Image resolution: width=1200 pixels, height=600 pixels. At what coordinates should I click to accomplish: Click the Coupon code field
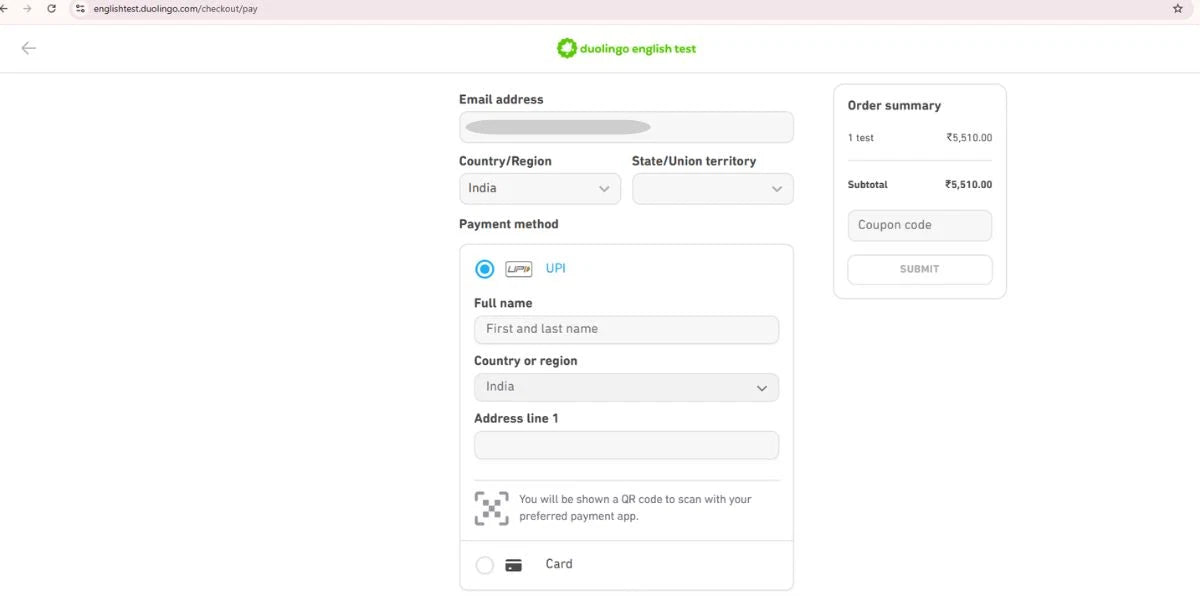pos(920,225)
